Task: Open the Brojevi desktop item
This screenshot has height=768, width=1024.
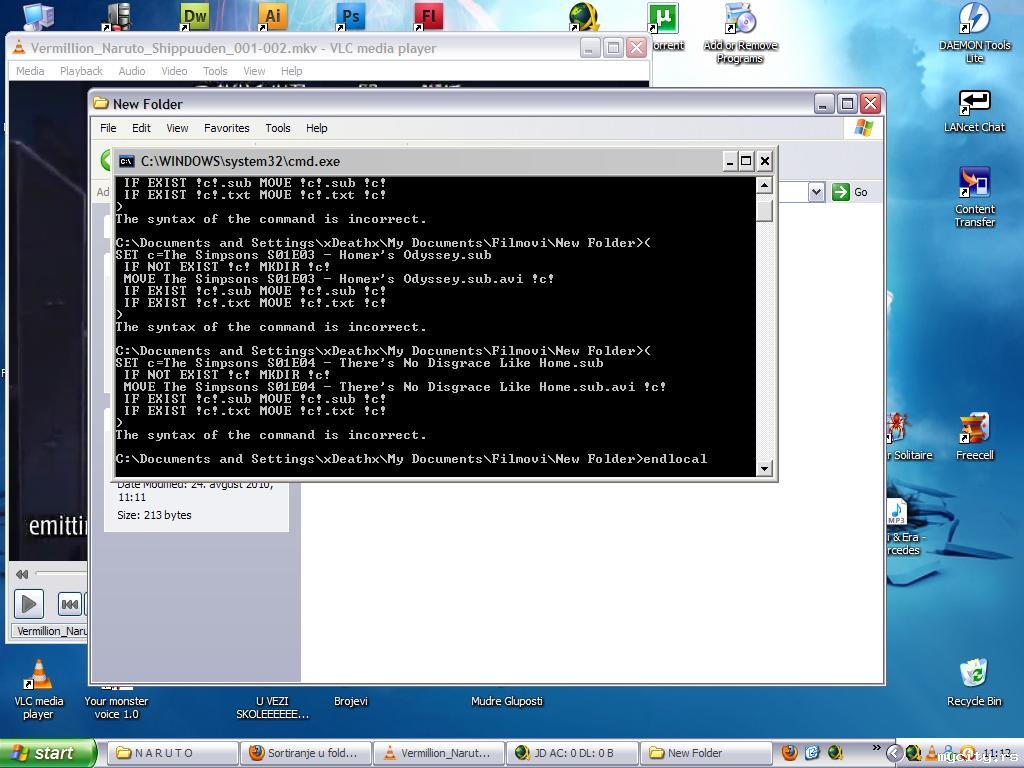Action: point(351,701)
